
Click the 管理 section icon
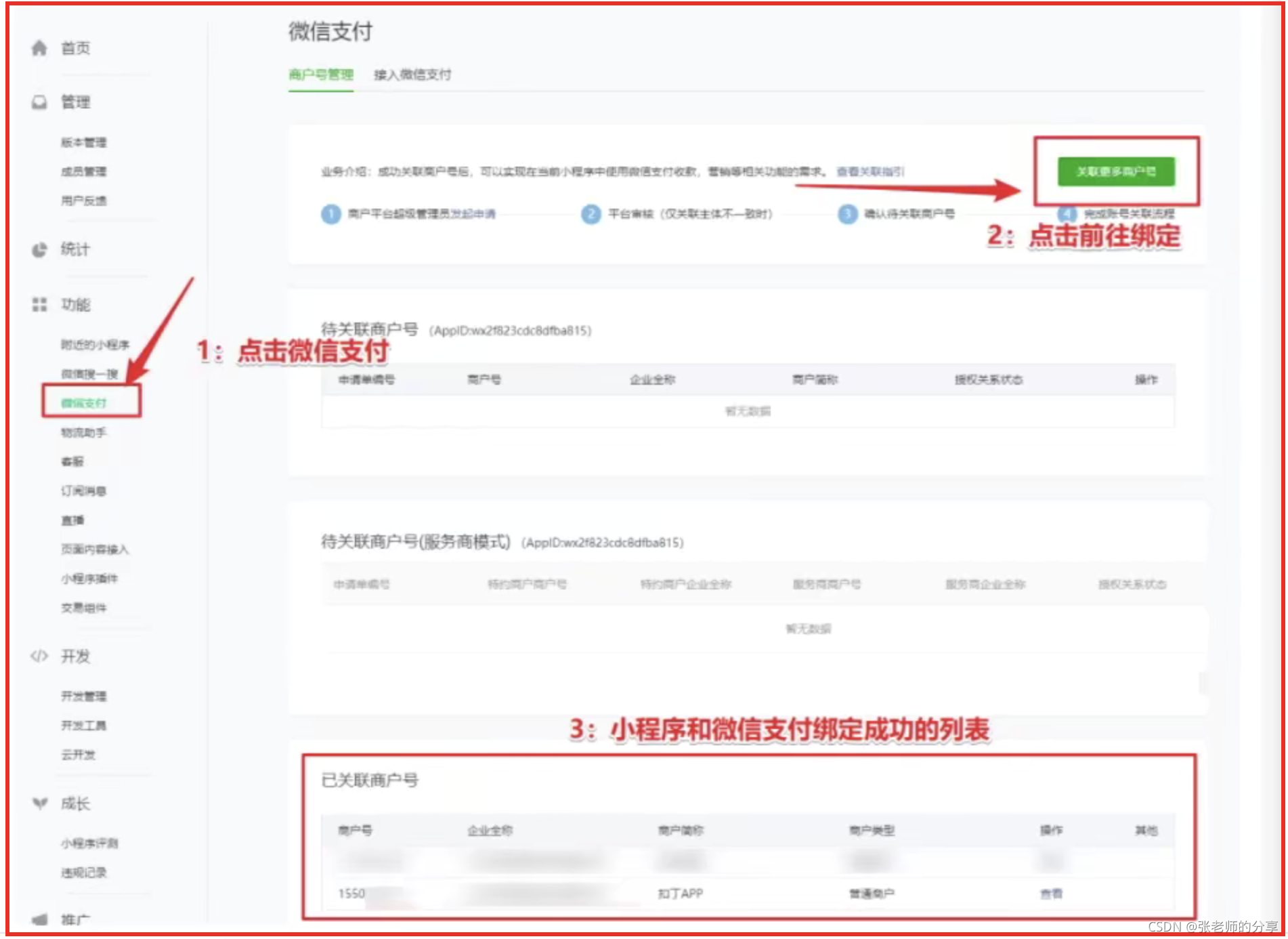[x=40, y=102]
